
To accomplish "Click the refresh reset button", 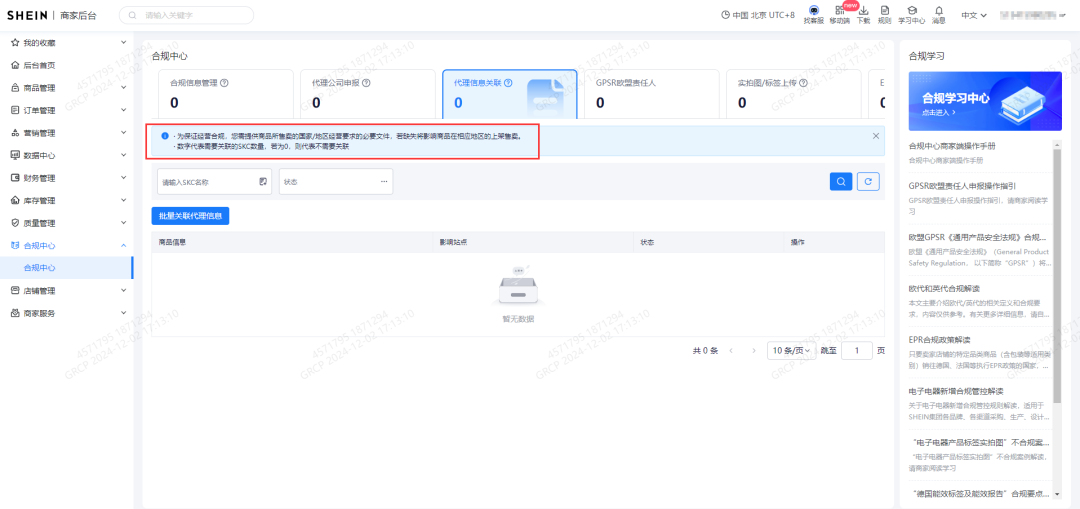I will click(868, 182).
